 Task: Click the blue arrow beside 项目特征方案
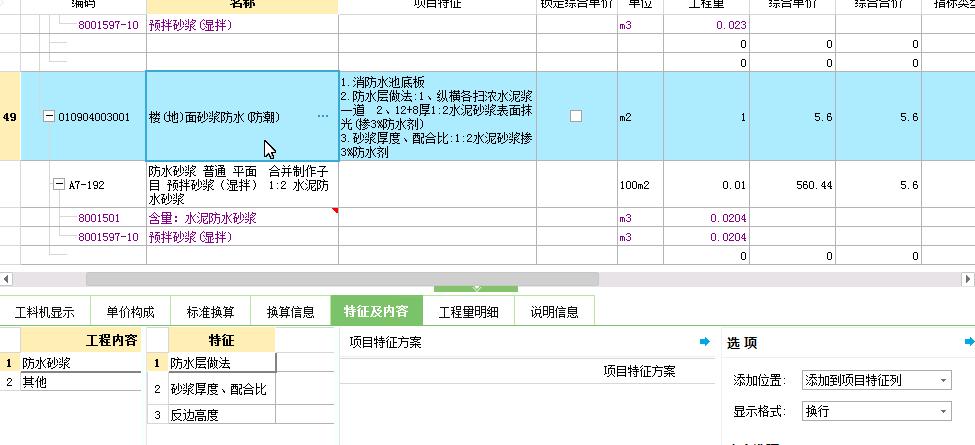(704, 342)
